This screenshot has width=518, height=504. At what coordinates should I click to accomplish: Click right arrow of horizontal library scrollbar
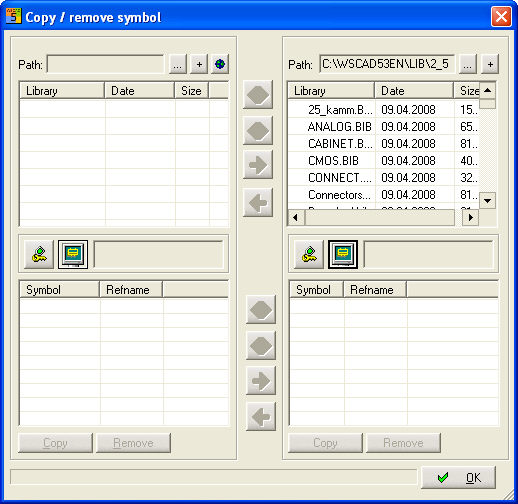point(470,218)
